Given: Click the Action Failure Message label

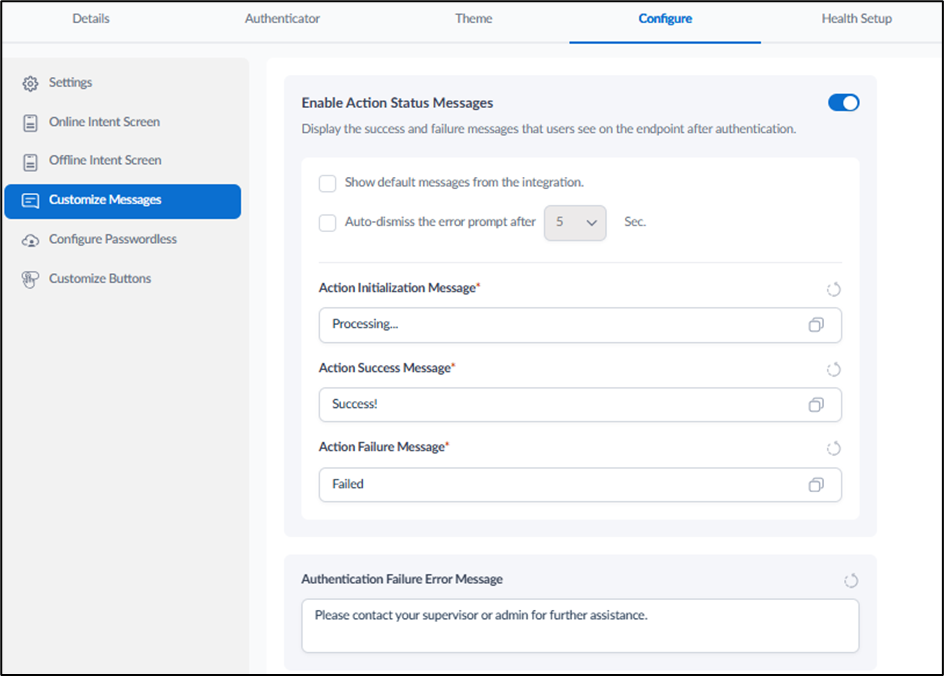Looking at the screenshot, I should point(384,447).
